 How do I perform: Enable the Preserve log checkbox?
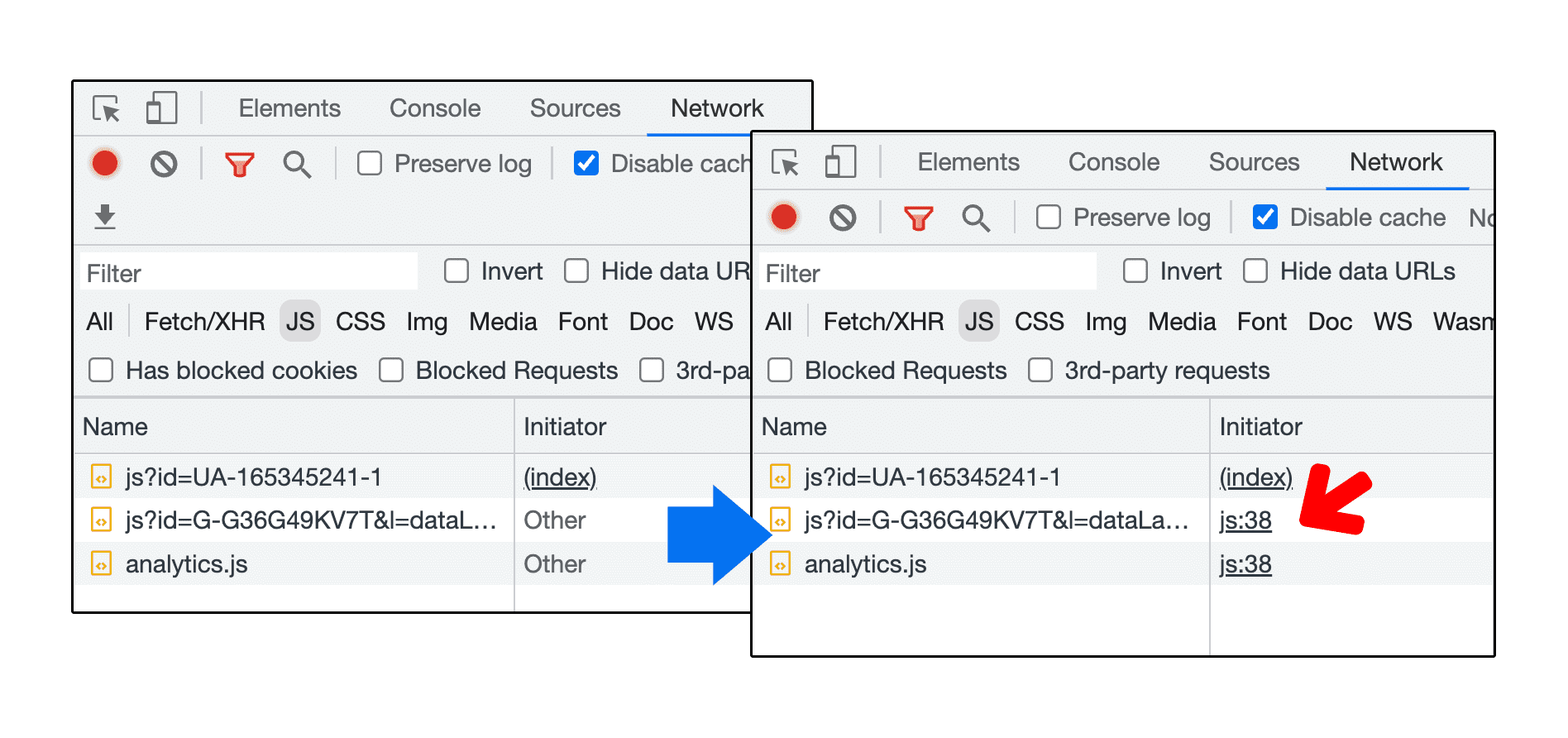click(x=1049, y=217)
